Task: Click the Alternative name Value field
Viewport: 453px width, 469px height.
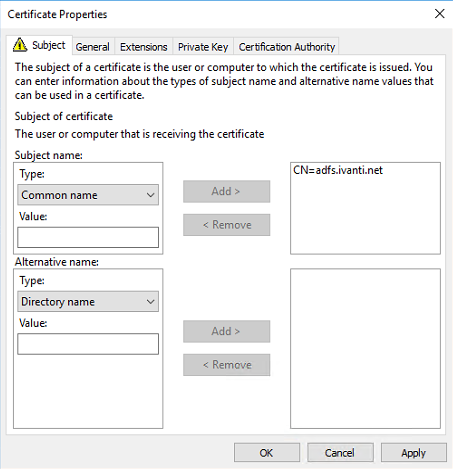Action: coord(88,344)
